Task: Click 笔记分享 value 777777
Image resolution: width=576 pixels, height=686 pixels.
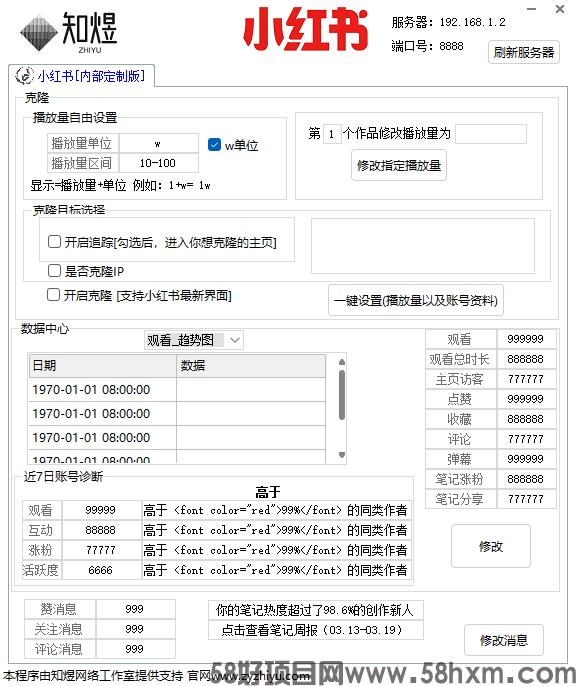Action: click(x=526, y=499)
